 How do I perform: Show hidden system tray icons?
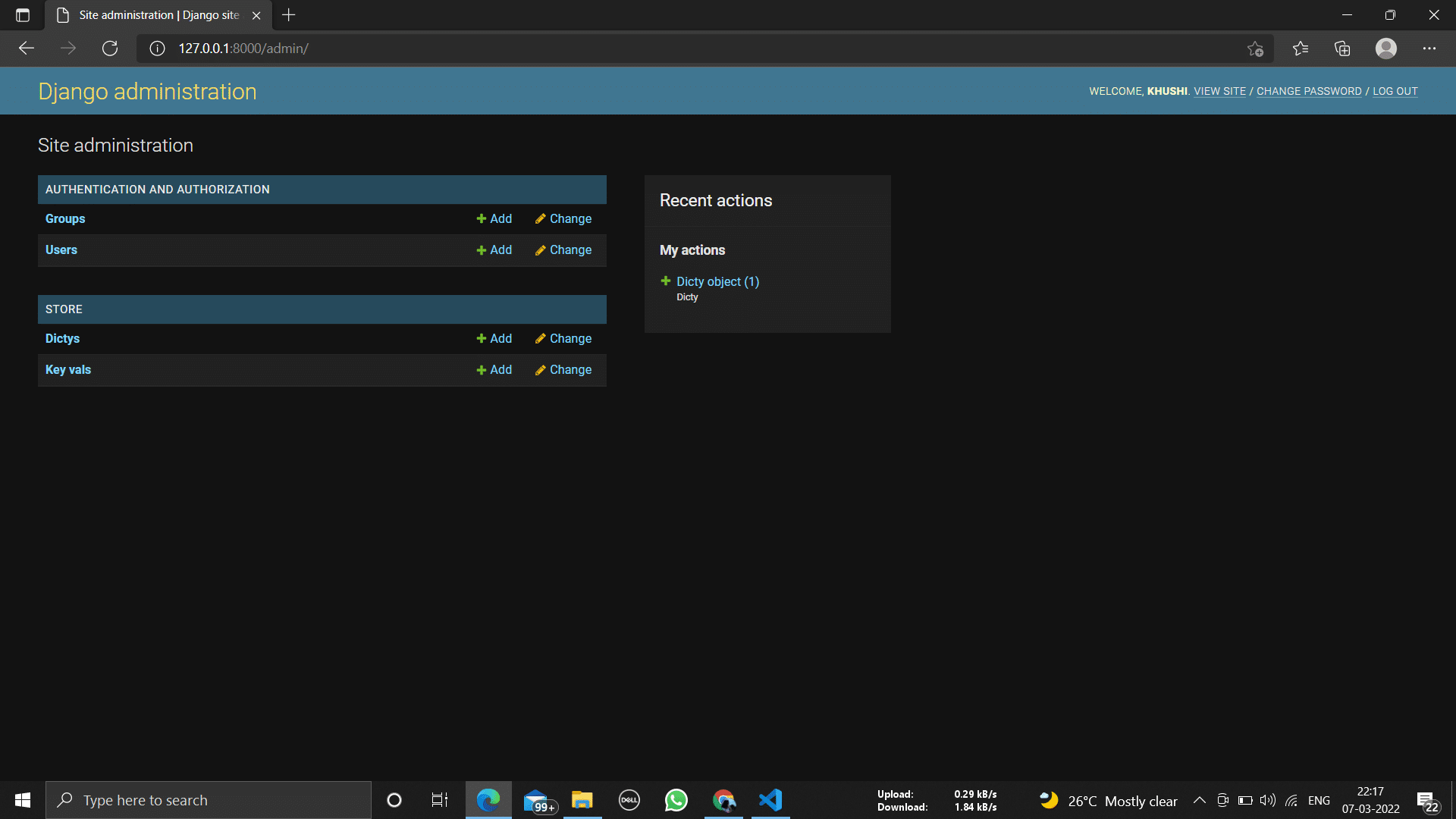pyautogui.click(x=1199, y=800)
